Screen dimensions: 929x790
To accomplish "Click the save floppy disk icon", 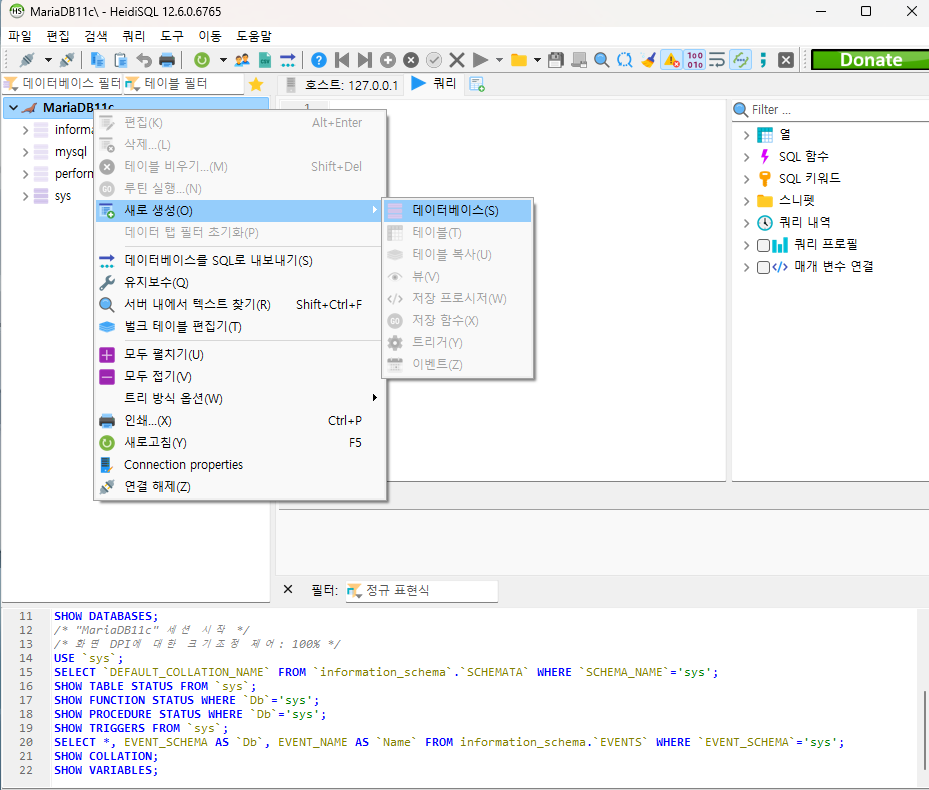I will pyautogui.click(x=556, y=60).
